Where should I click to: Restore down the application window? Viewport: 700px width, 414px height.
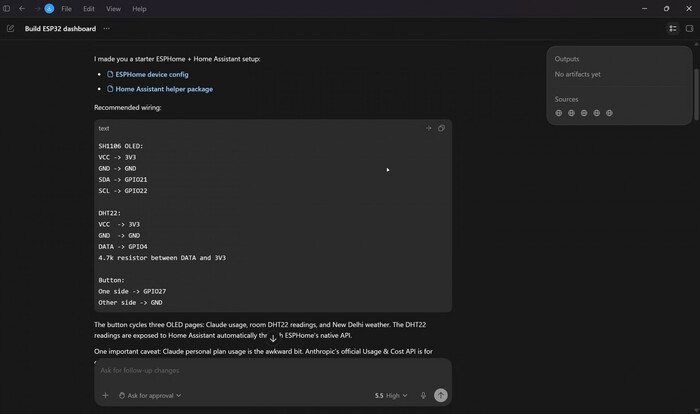click(667, 8)
